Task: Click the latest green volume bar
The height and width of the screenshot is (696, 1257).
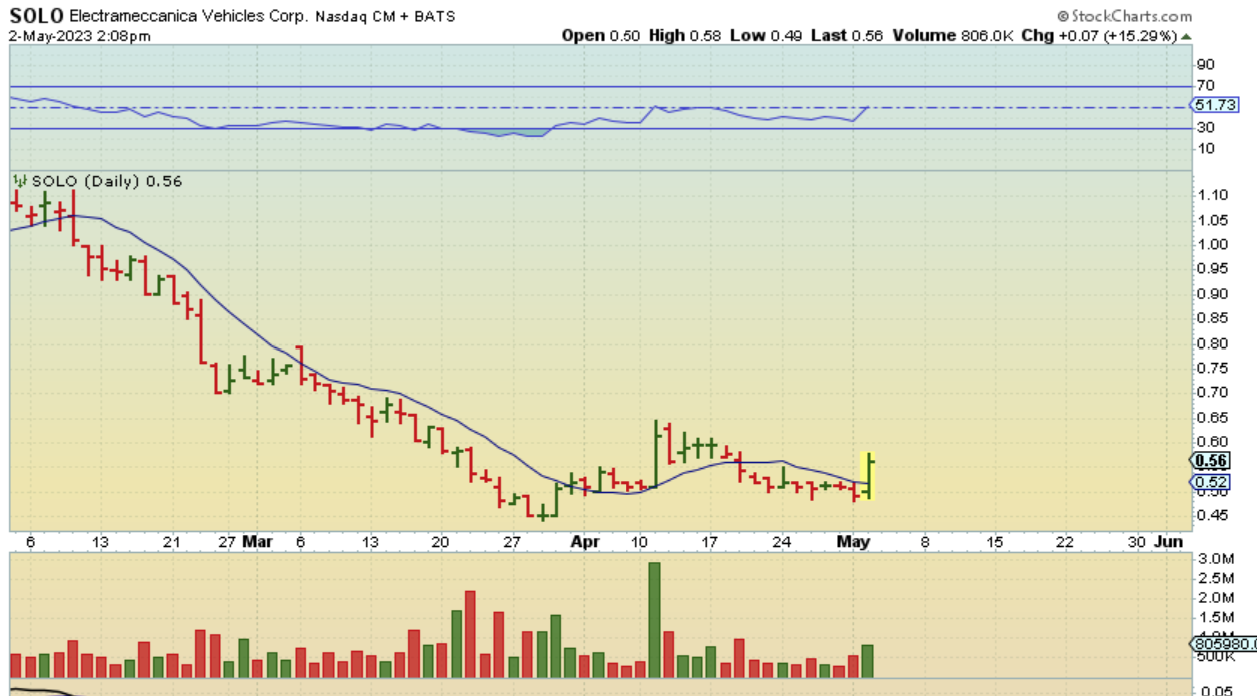Action: click(x=867, y=661)
